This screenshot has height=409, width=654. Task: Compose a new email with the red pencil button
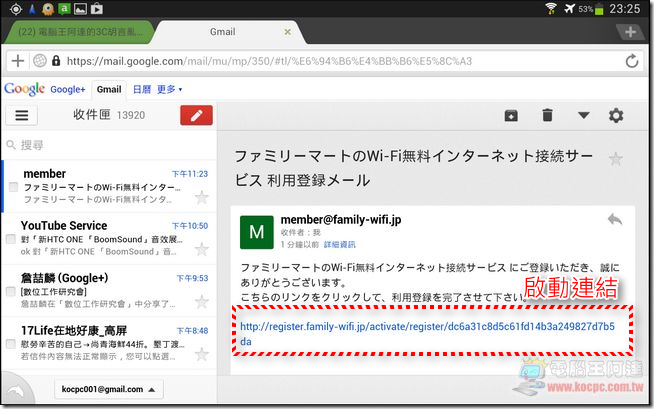point(196,115)
